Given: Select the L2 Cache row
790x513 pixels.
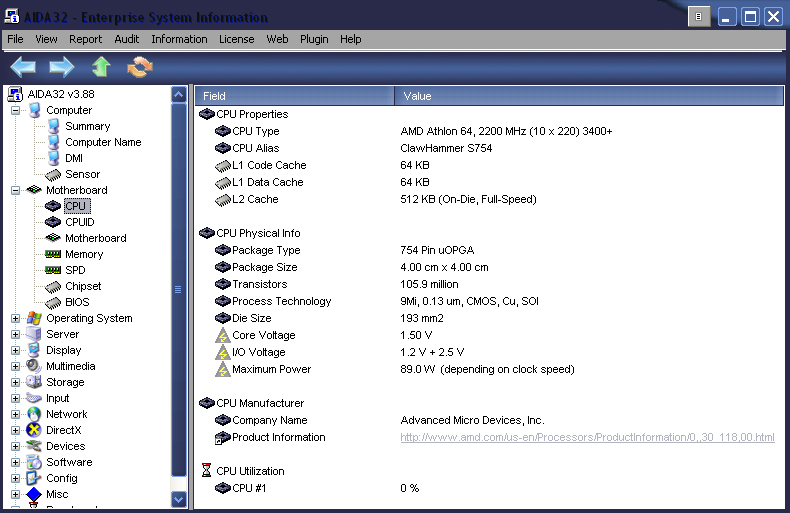Looking at the screenshot, I should click(489, 199).
